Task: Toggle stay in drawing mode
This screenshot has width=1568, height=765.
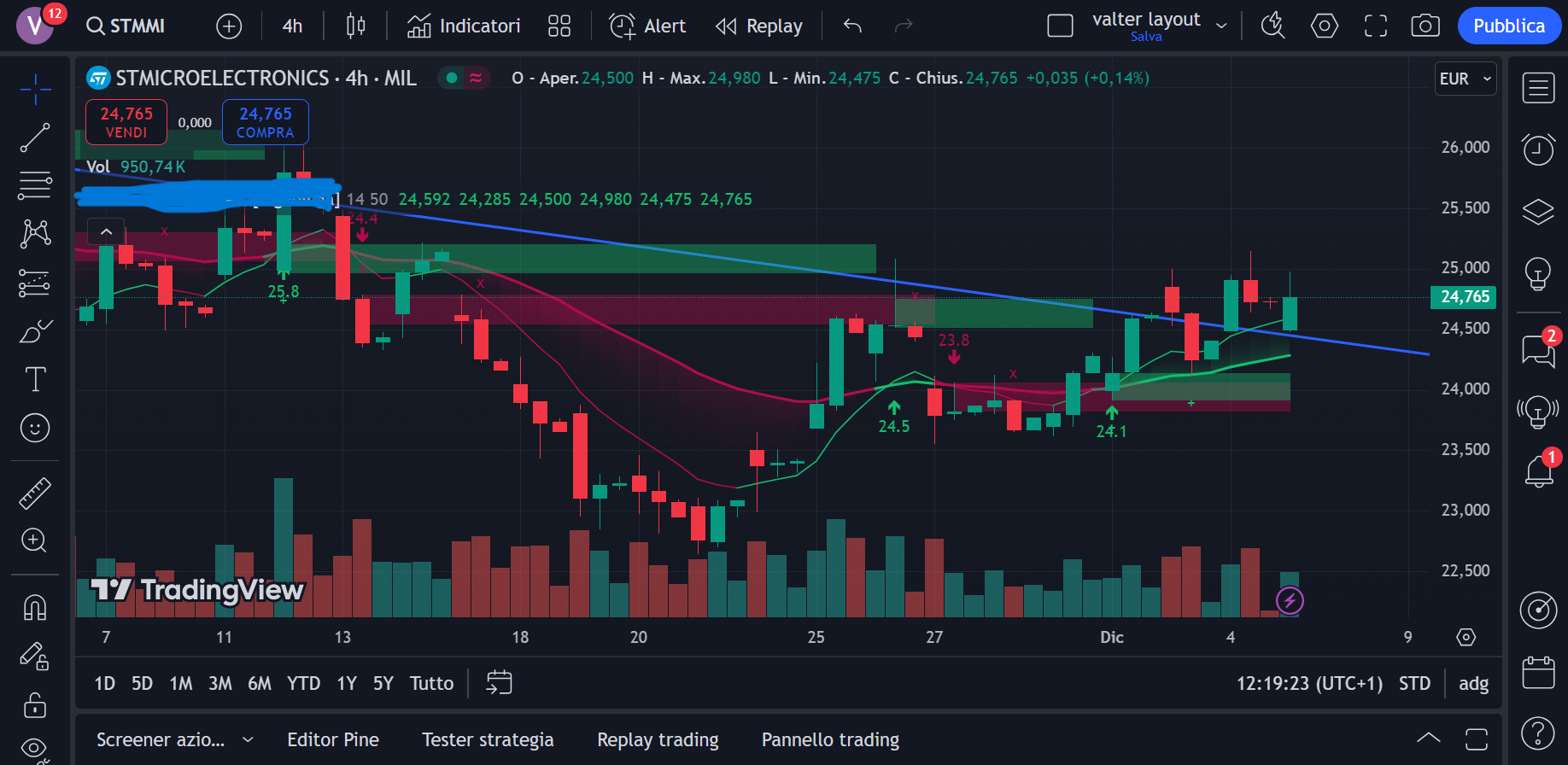Action: point(35,657)
